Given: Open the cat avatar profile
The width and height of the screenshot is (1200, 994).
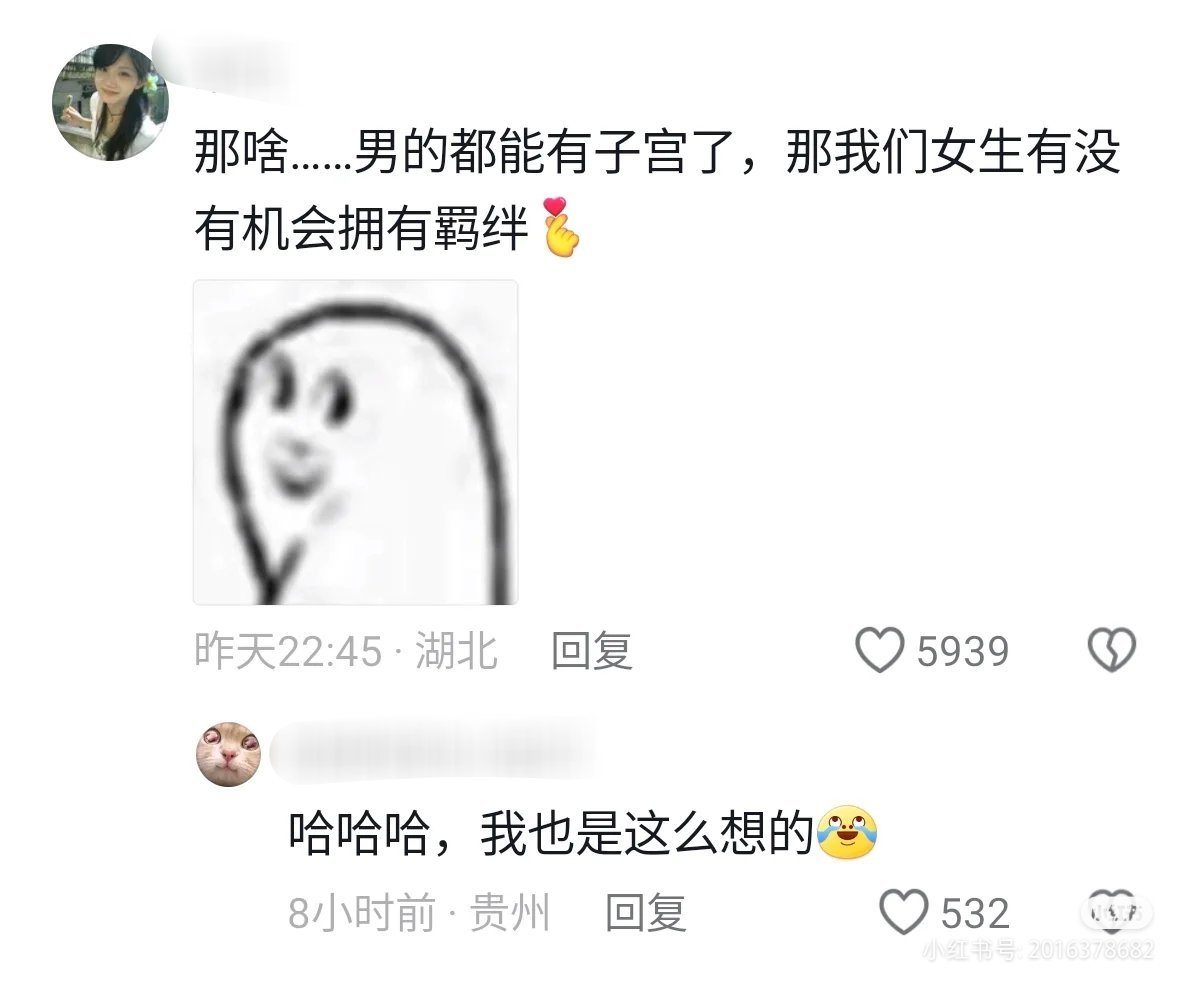Looking at the screenshot, I should [x=228, y=753].
